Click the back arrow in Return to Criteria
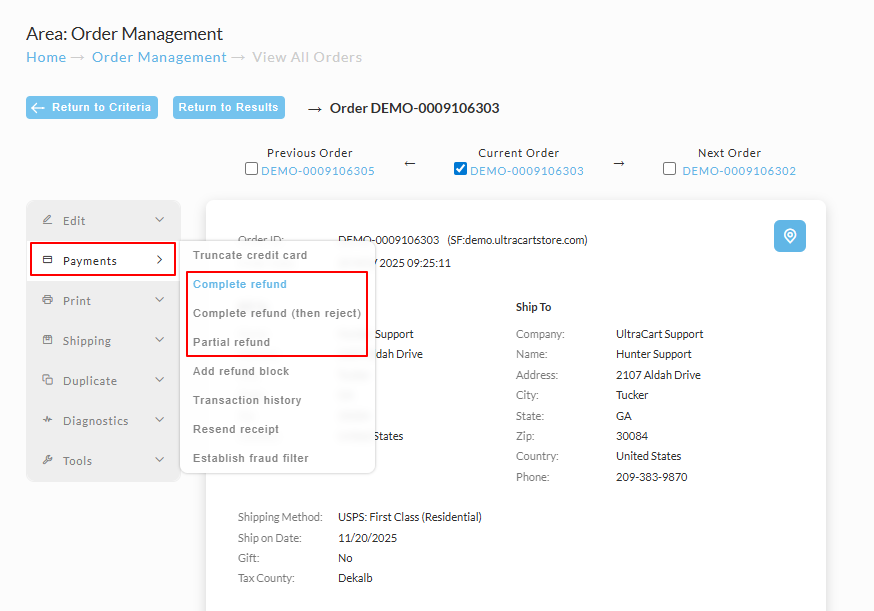 point(38,108)
